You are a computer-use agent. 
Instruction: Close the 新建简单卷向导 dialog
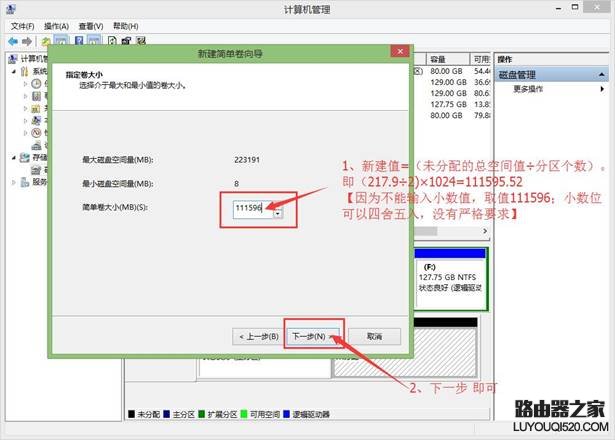400,51
